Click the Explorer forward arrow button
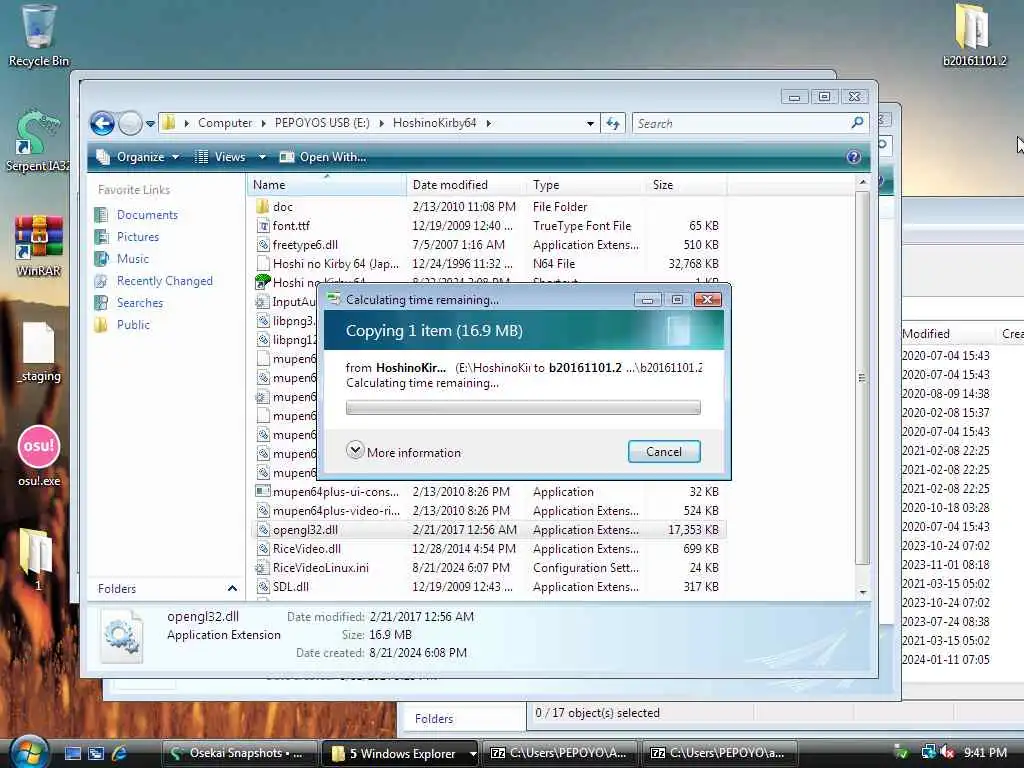This screenshot has height=768, width=1024. tap(130, 123)
